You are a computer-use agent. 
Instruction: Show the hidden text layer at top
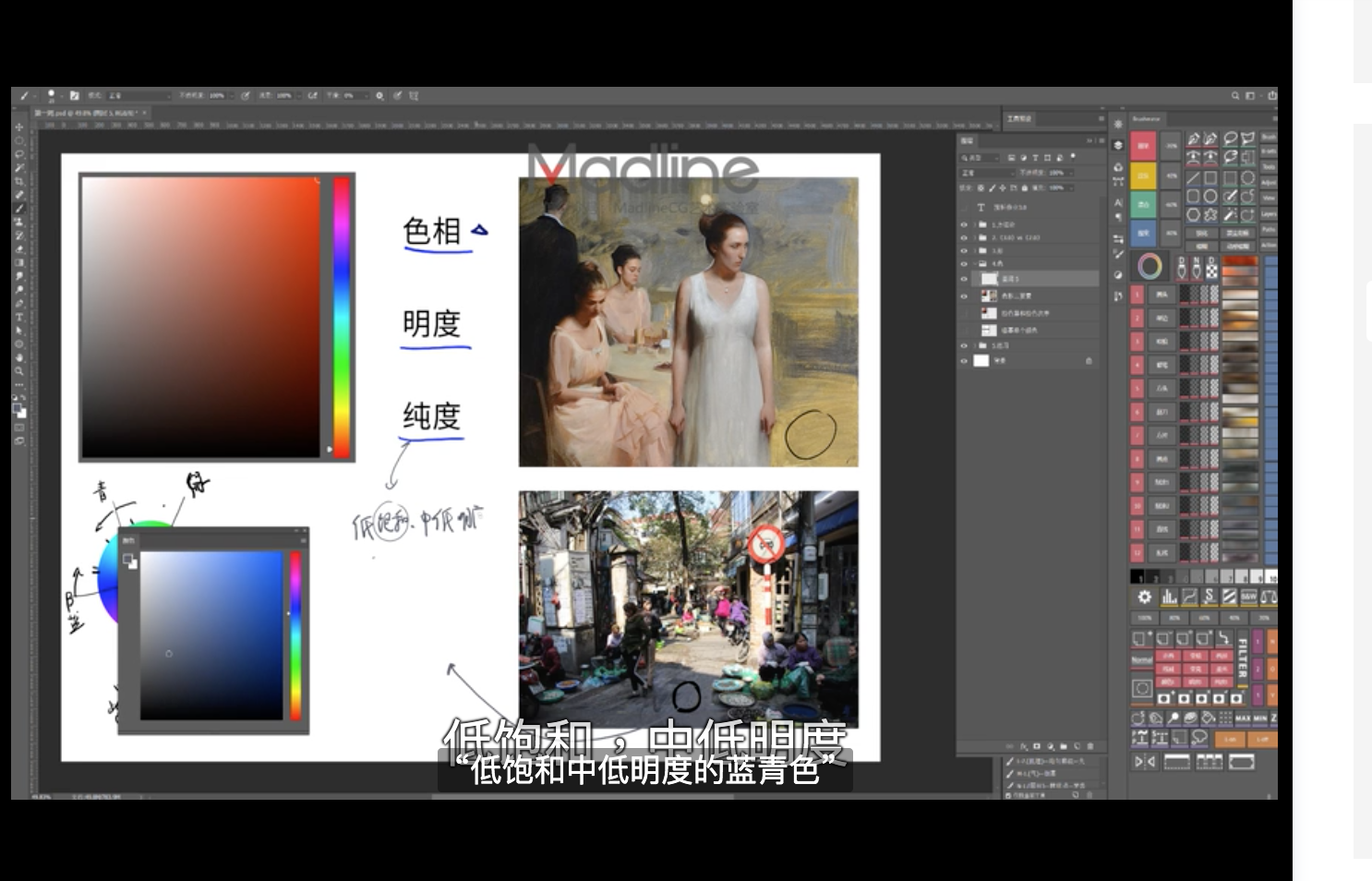[x=964, y=208]
